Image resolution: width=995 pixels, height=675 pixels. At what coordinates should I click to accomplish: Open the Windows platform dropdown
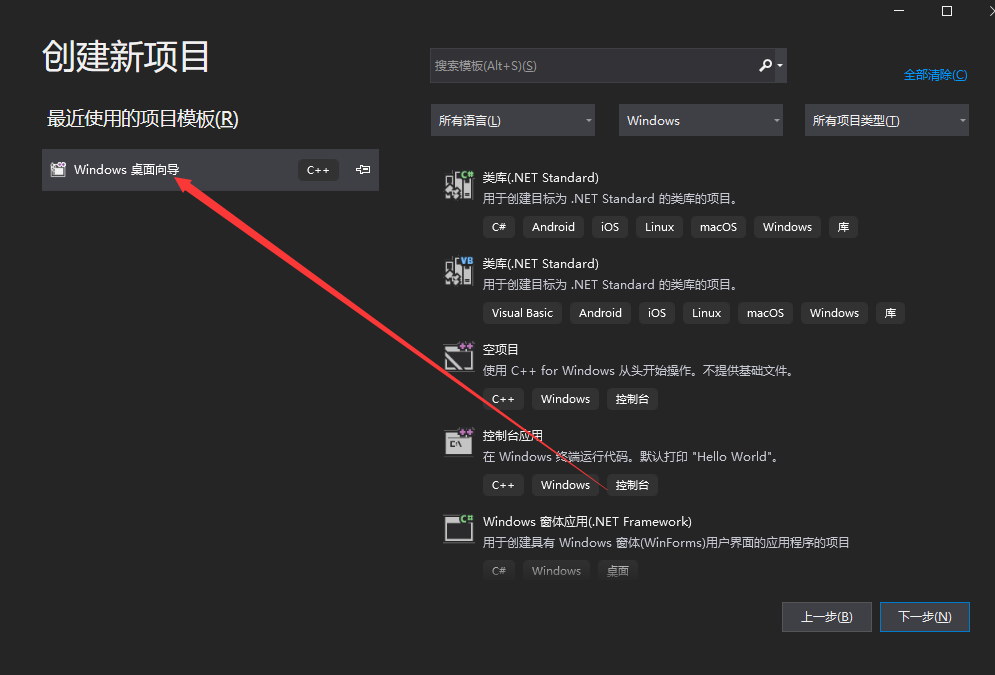pyautogui.click(x=700, y=120)
